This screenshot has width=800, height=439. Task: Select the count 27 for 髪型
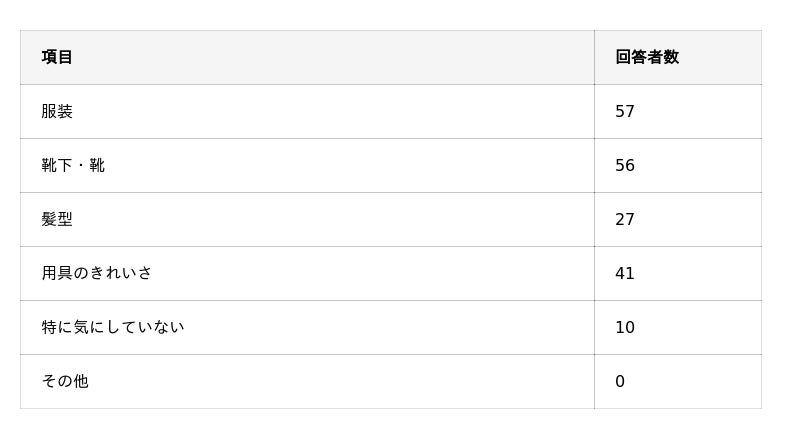click(x=625, y=220)
